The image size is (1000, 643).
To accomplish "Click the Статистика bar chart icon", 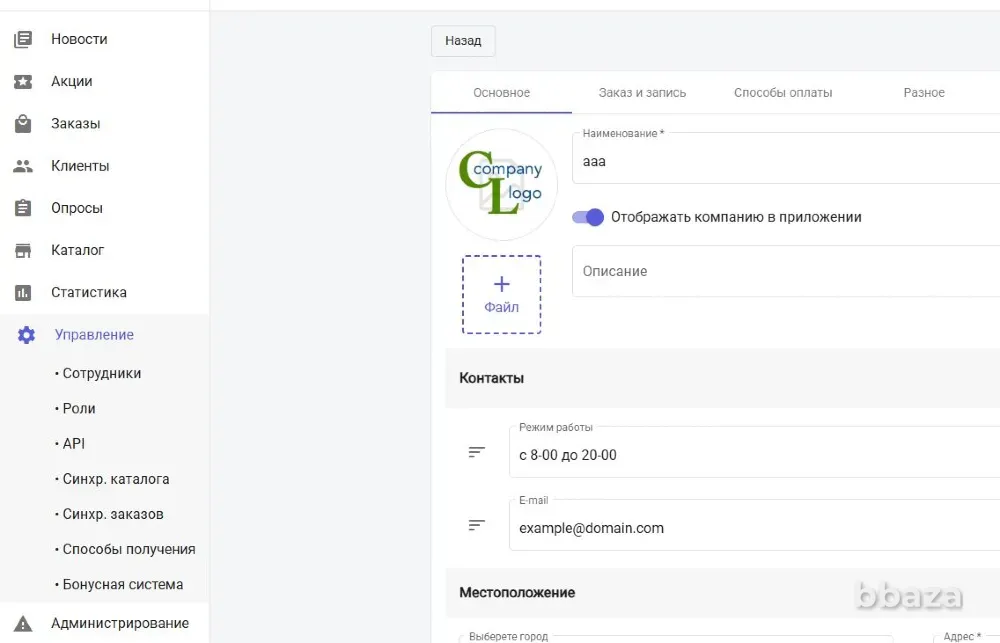I will (x=23, y=292).
